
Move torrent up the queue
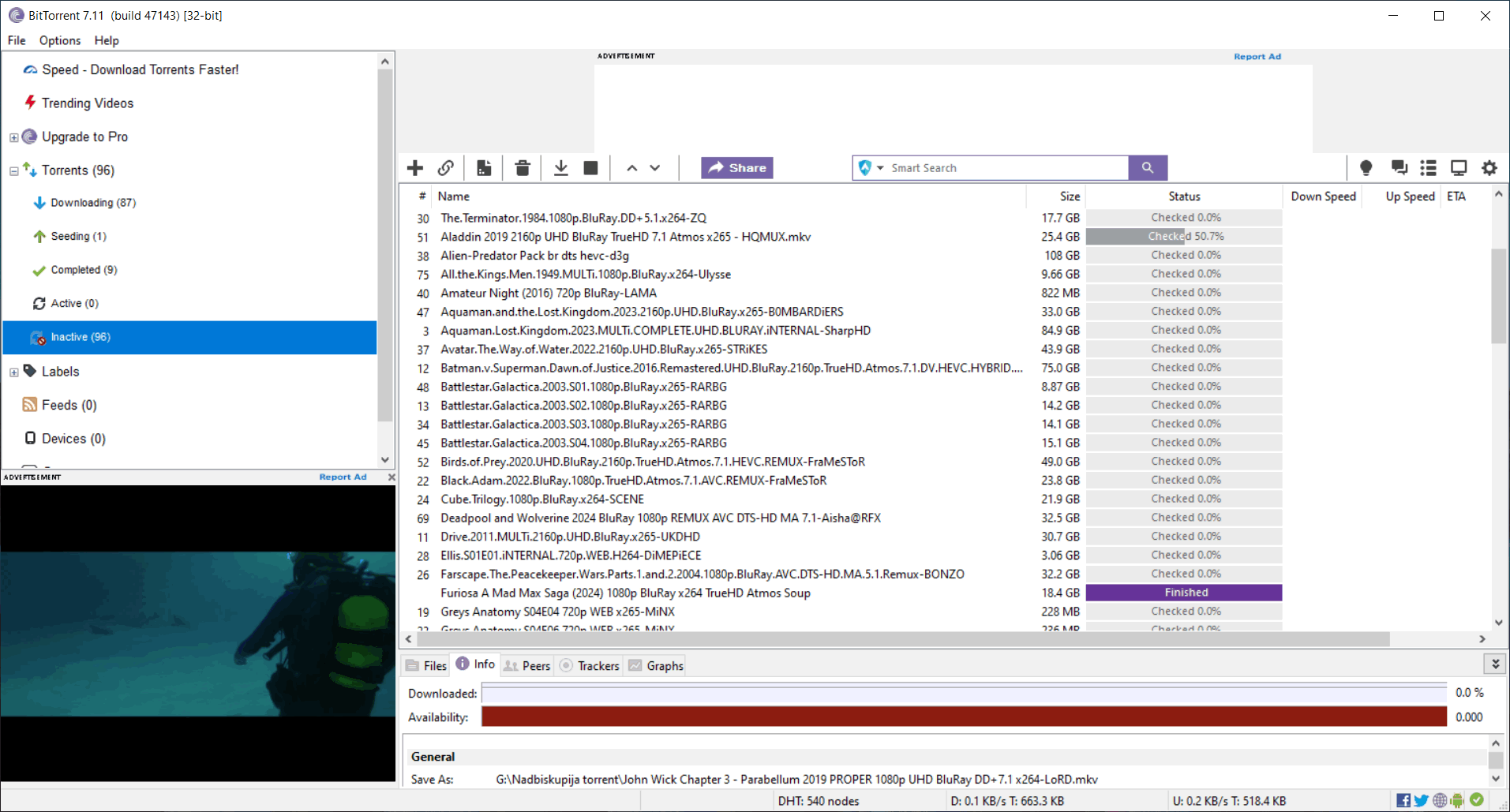pyautogui.click(x=631, y=168)
